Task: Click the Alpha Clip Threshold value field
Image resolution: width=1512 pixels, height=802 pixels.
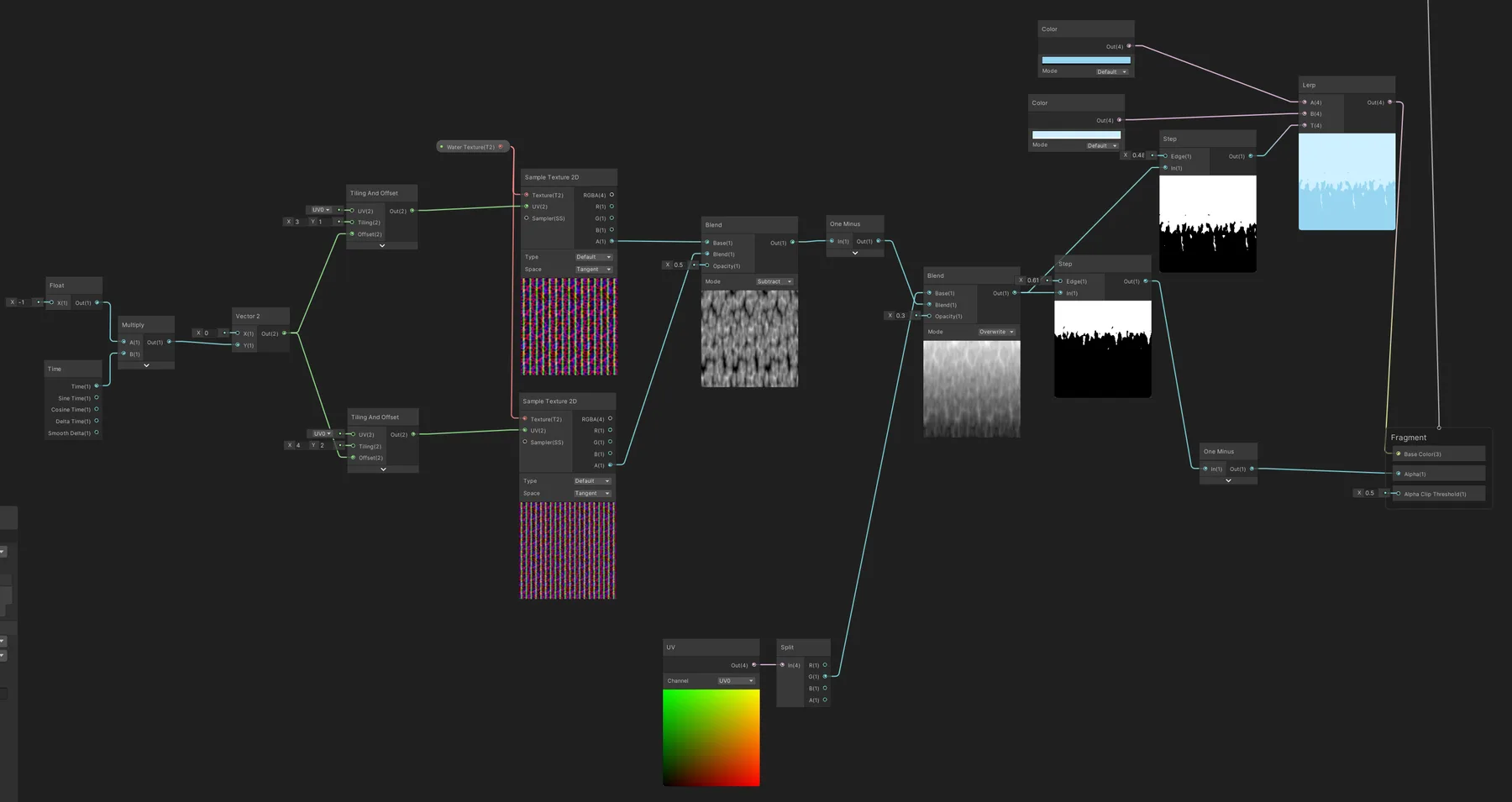Action: pos(1369,494)
